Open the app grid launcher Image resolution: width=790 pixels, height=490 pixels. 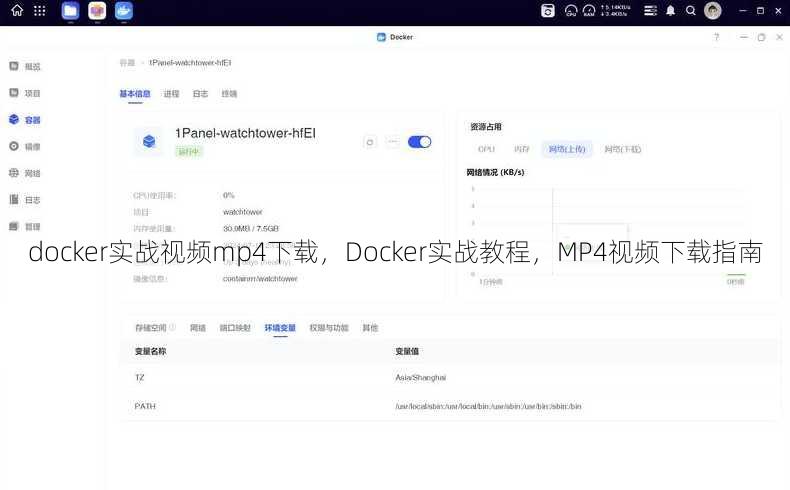click(x=40, y=11)
